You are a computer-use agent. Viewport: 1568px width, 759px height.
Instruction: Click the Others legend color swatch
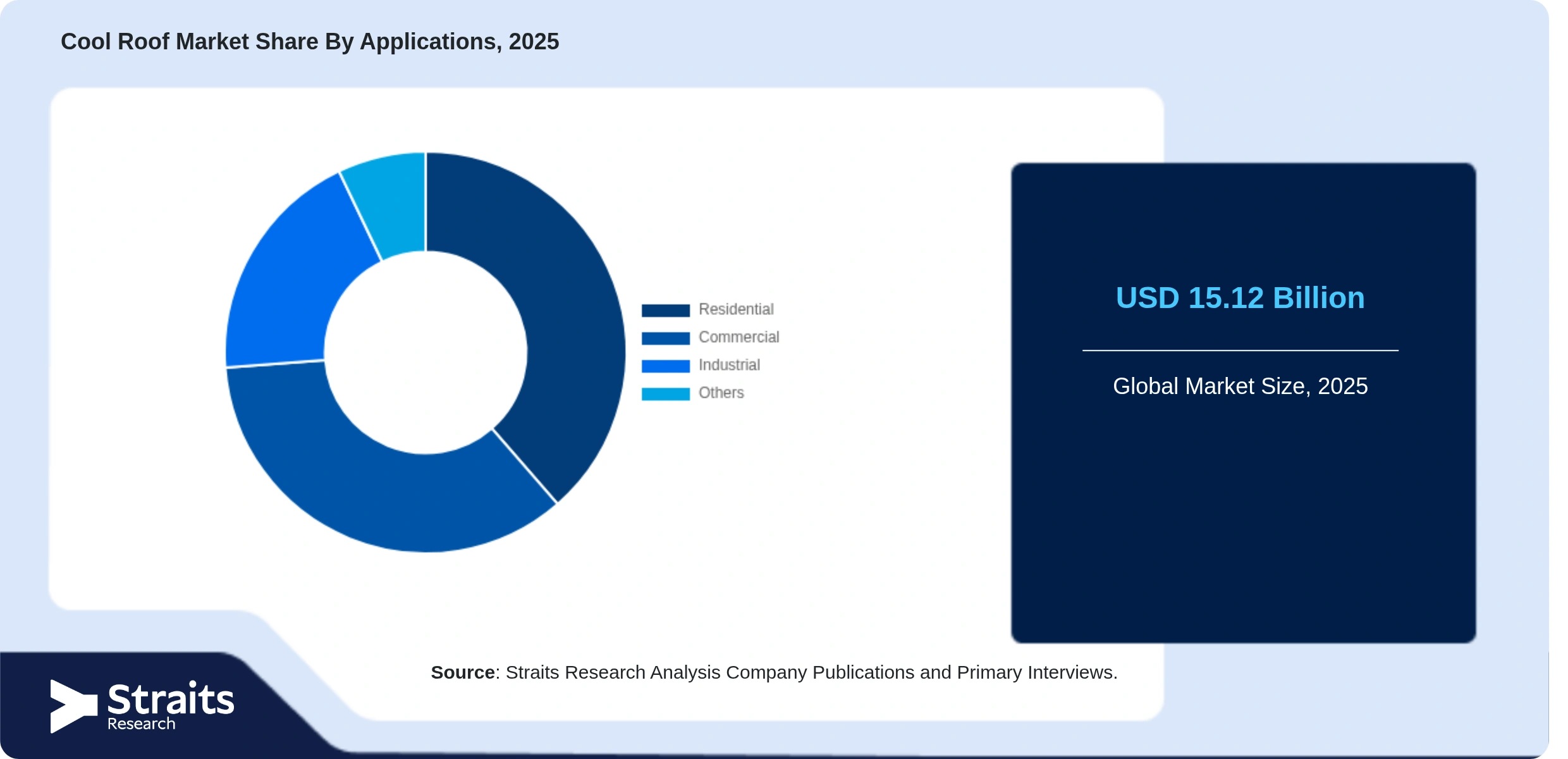665,393
